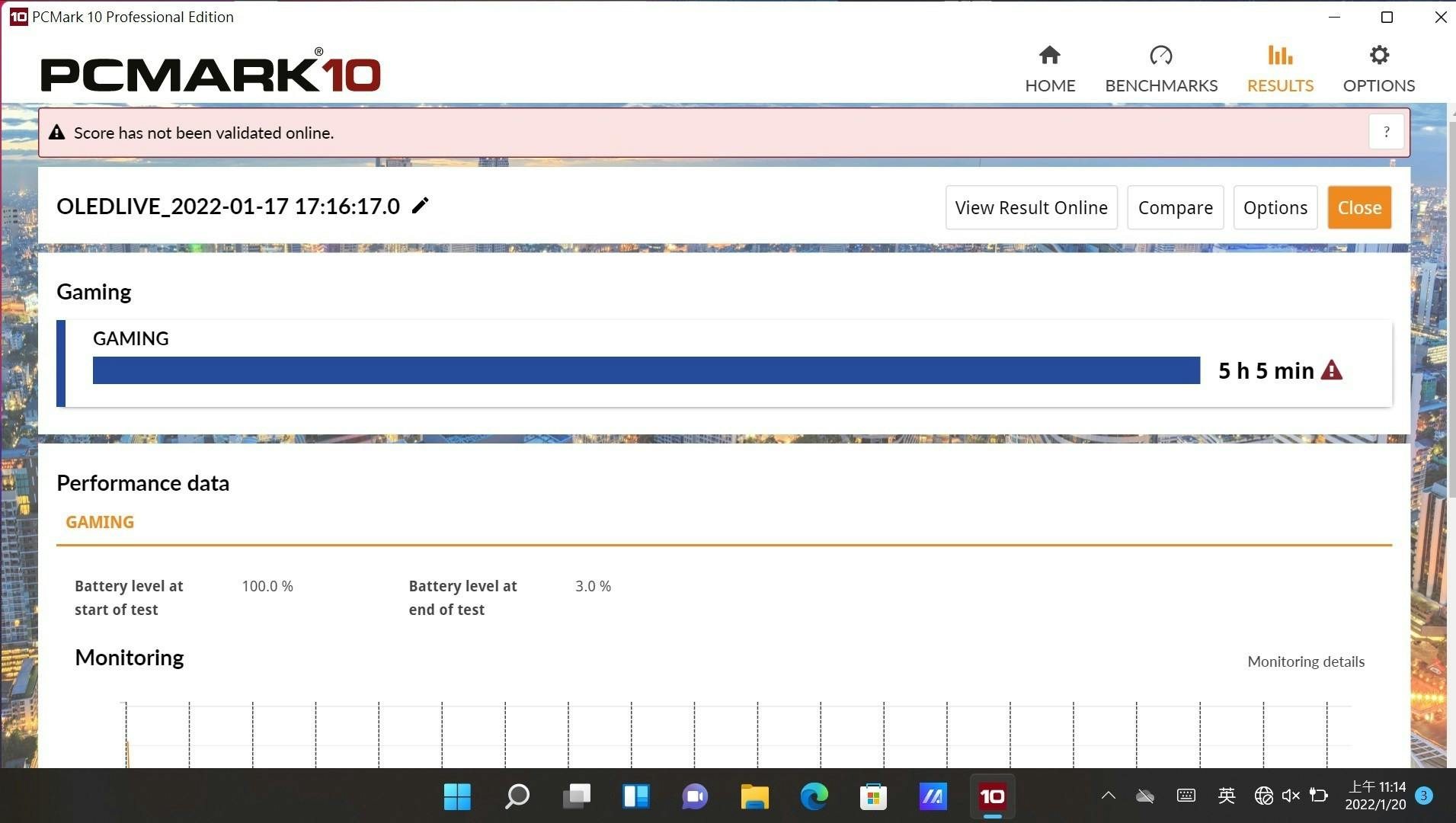1456x823 pixels.
Task: Open MyASUS app in taskbar
Action: 933,796
